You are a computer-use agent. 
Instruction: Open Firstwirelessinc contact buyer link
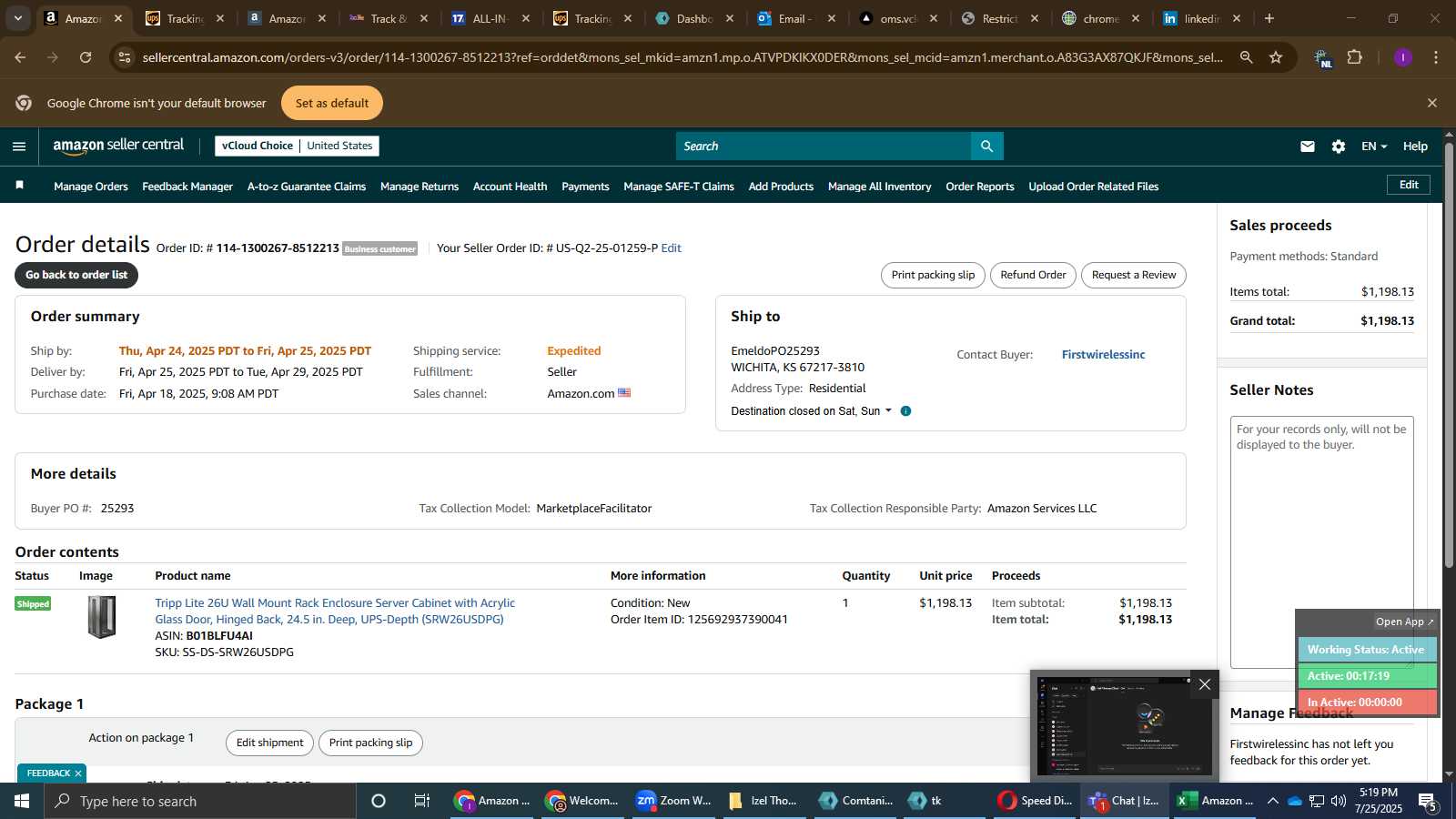[1103, 354]
